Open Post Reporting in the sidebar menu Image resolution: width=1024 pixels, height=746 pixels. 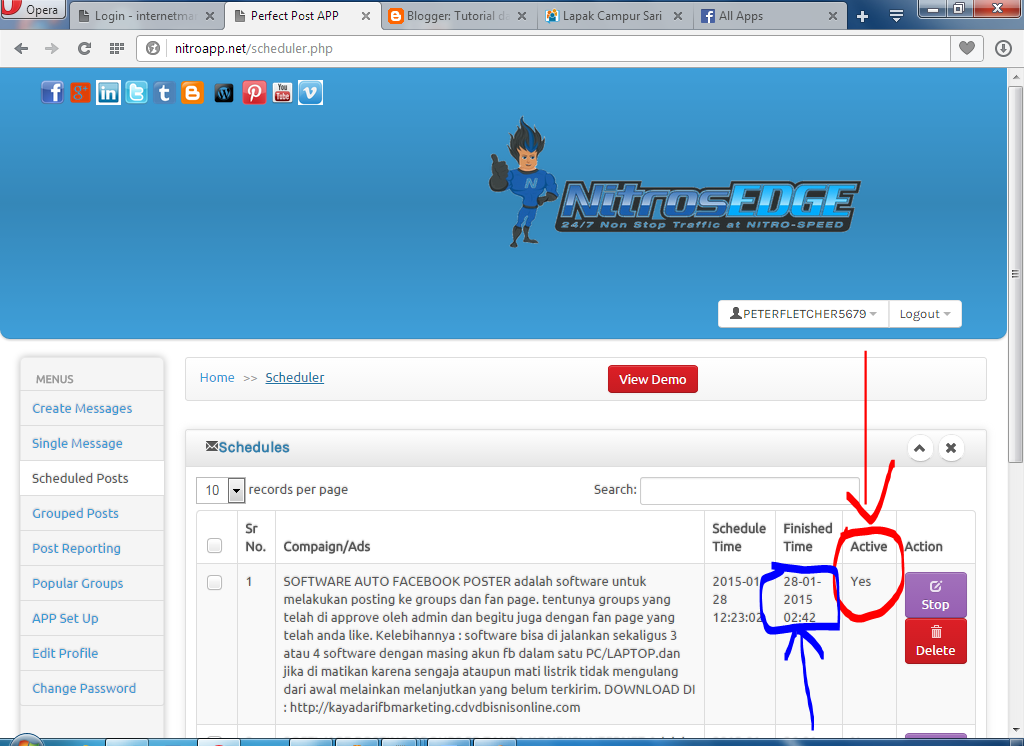[76, 549]
